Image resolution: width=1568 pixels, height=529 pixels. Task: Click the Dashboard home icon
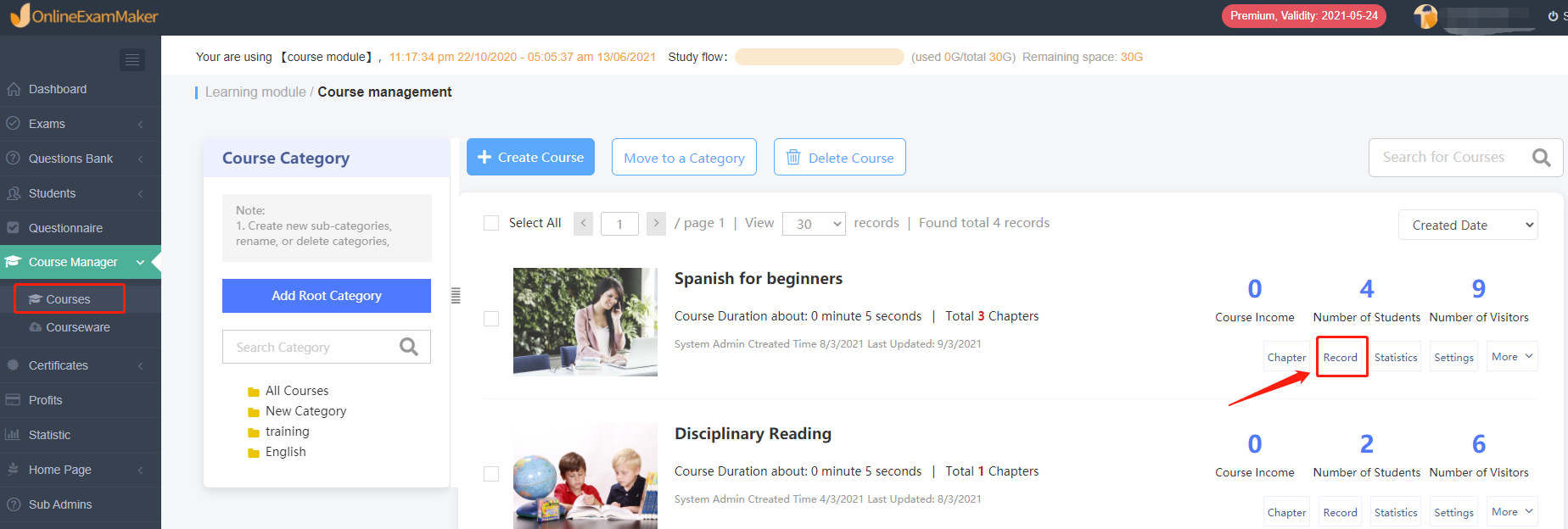(x=14, y=89)
